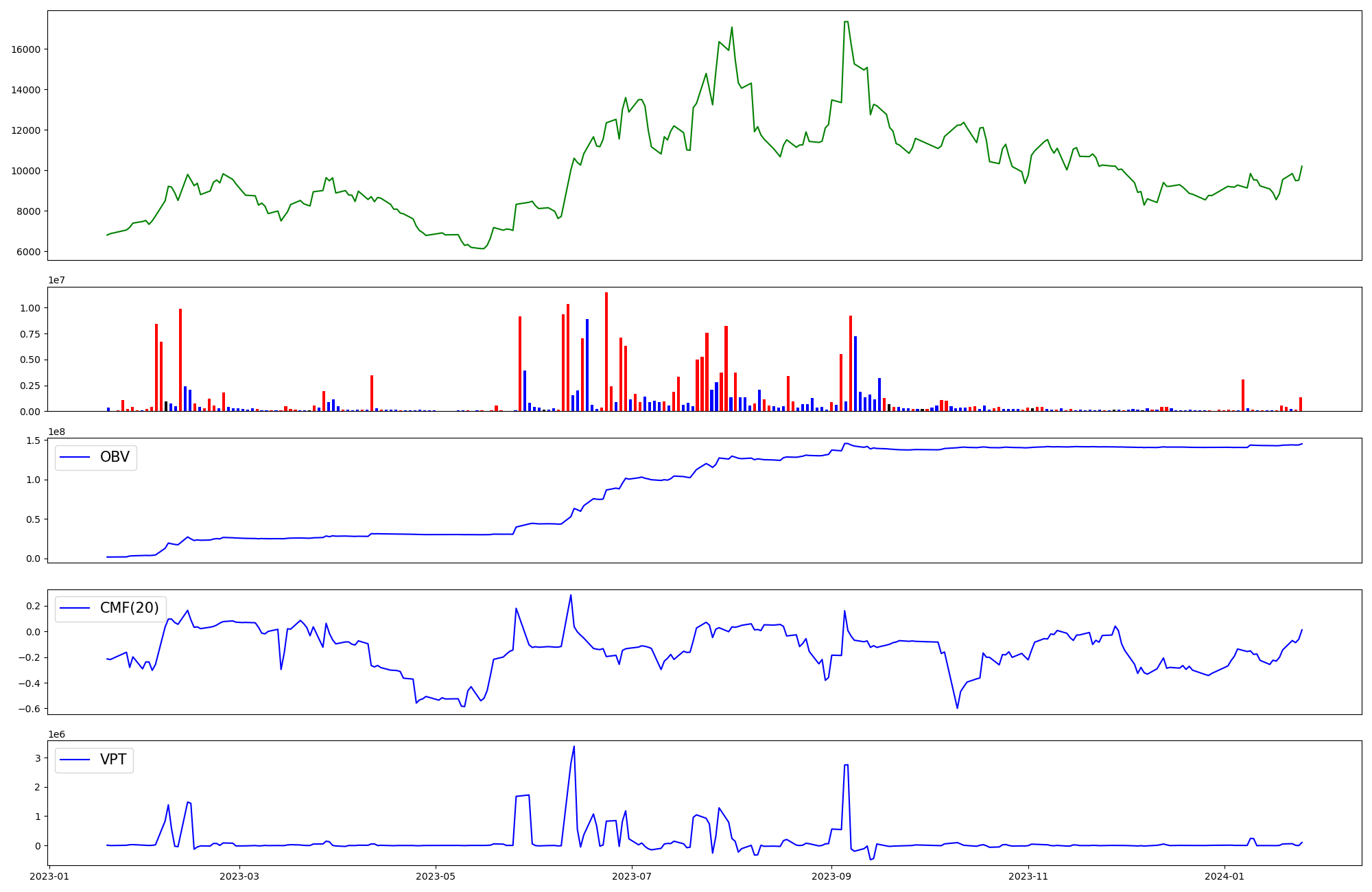Click the blue line sample in VPT legend
The width and height of the screenshot is (1372, 892).
(75, 760)
